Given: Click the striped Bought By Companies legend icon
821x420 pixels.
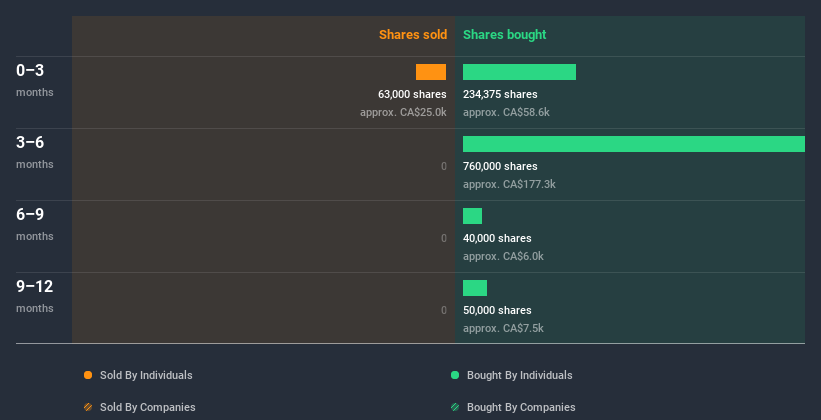Looking at the screenshot, I should 455,407.
